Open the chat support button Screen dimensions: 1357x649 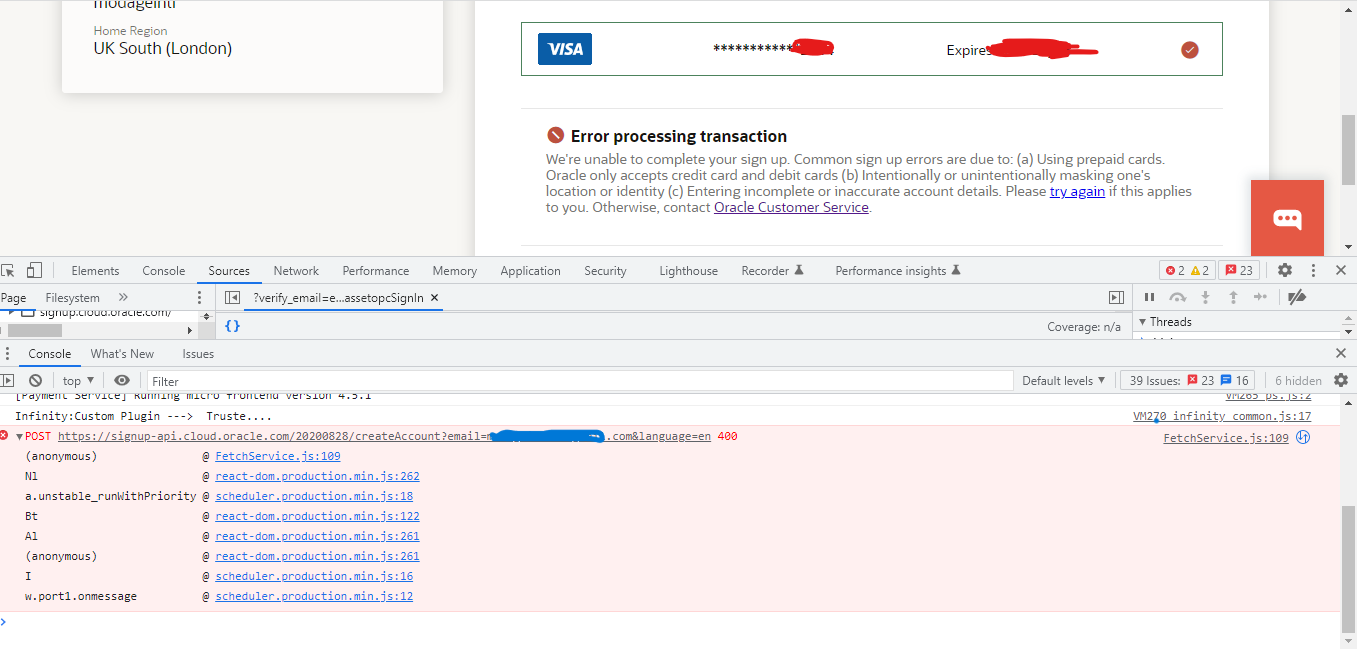[1287, 217]
